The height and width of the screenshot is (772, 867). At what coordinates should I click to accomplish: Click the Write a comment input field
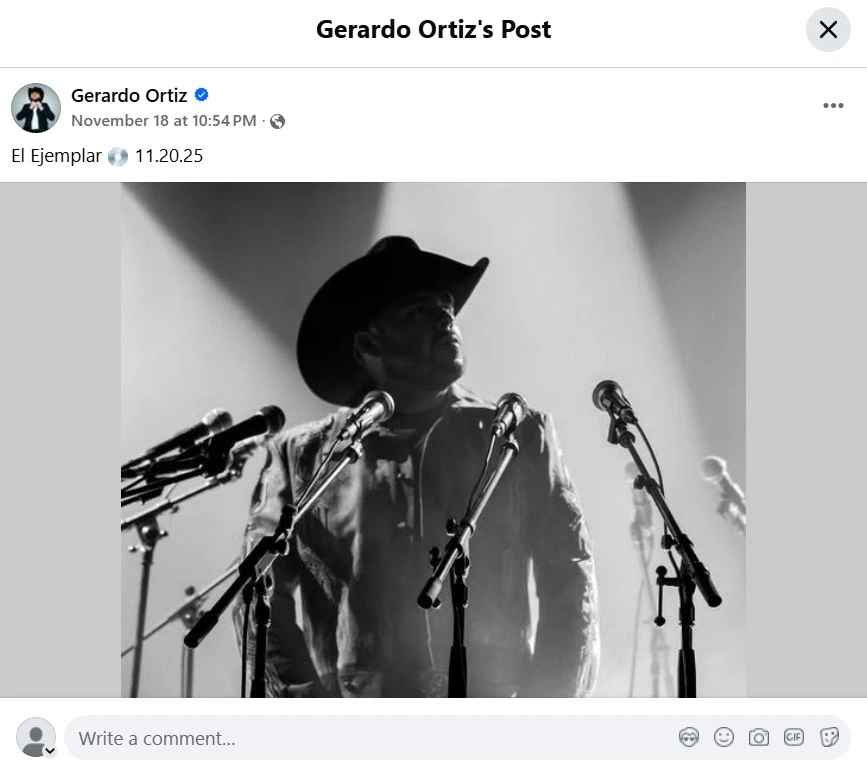pos(300,738)
